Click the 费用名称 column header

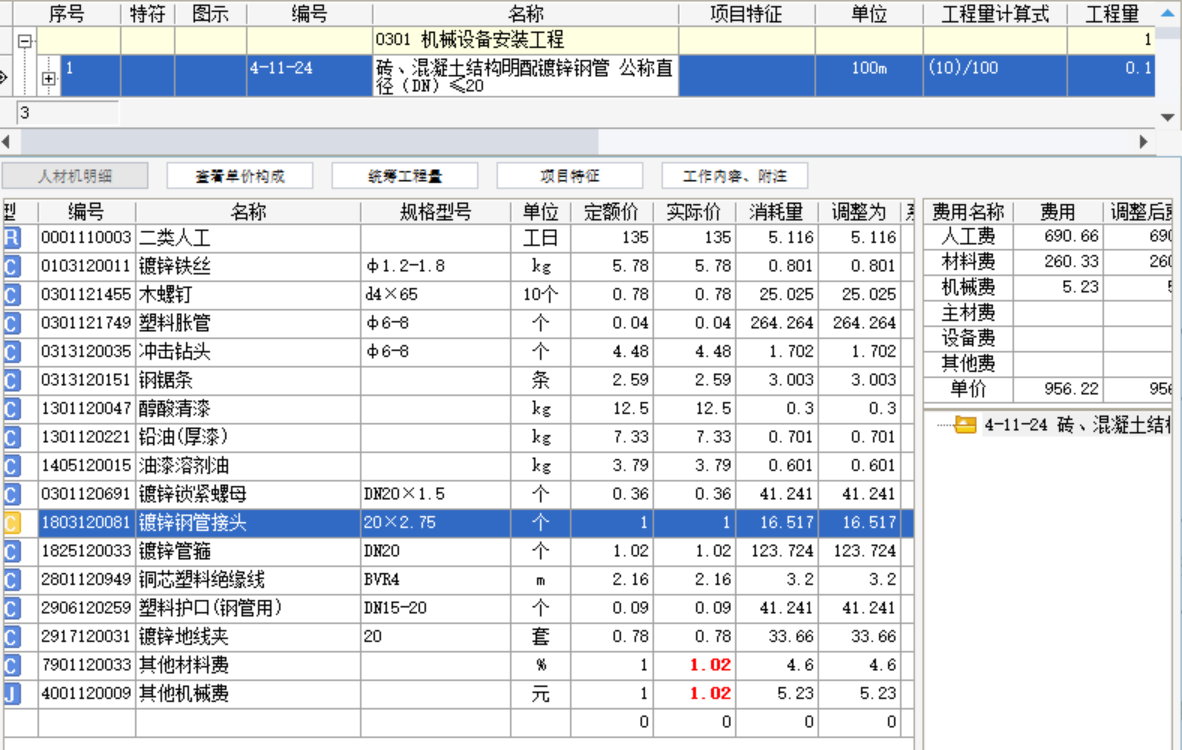[968, 213]
